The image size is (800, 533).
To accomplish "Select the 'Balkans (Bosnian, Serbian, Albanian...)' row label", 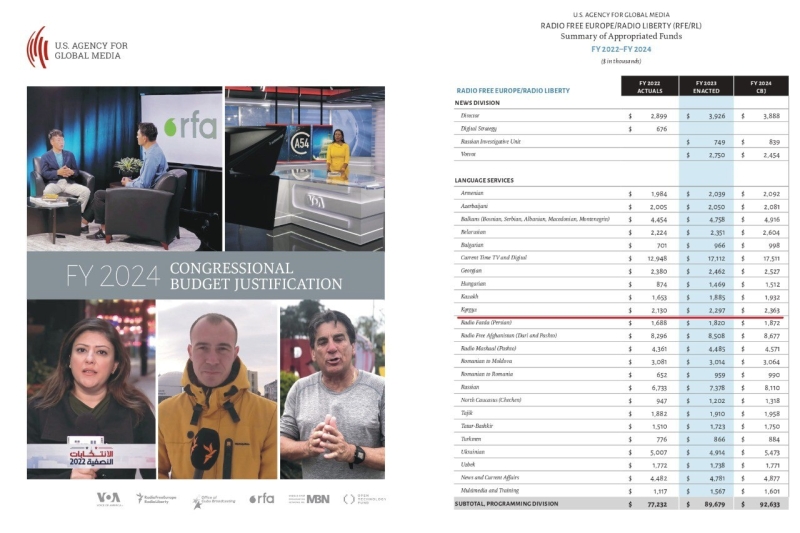I will pos(535,219).
